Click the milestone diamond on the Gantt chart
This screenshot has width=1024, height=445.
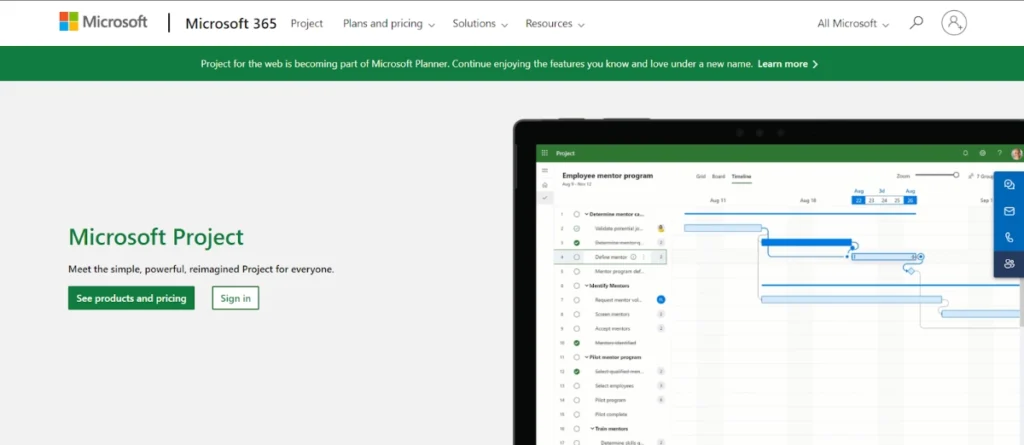click(x=911, y=271)
